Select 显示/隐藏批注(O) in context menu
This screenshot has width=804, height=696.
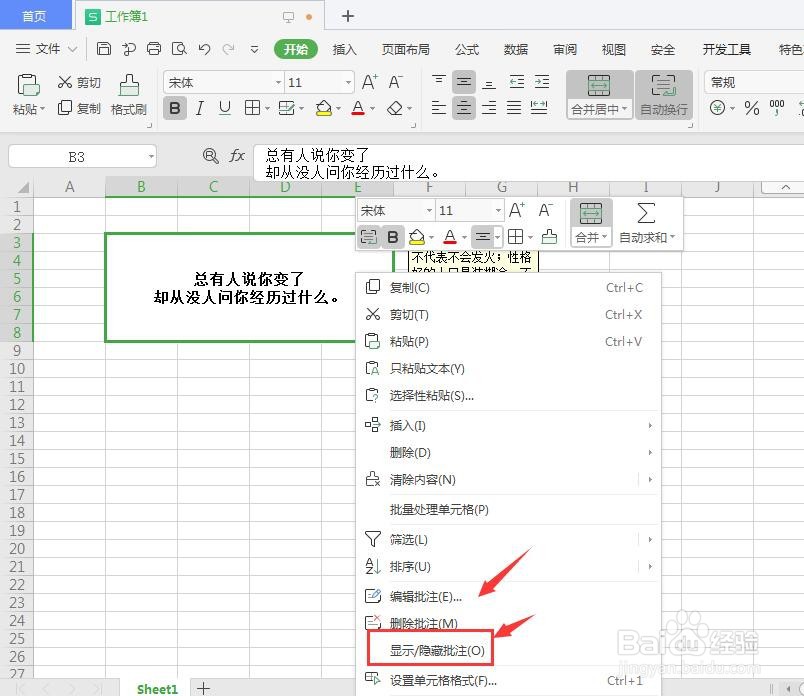(x=508, y=650)
